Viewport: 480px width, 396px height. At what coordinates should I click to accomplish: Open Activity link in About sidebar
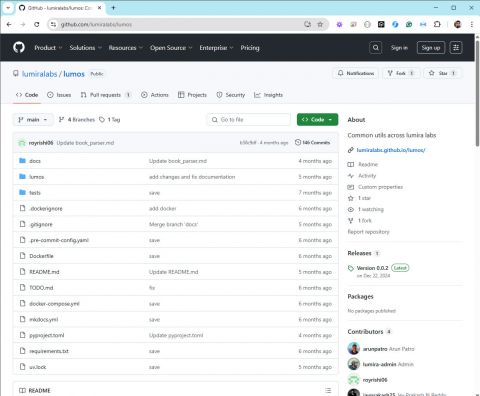(x=367, y=176)
